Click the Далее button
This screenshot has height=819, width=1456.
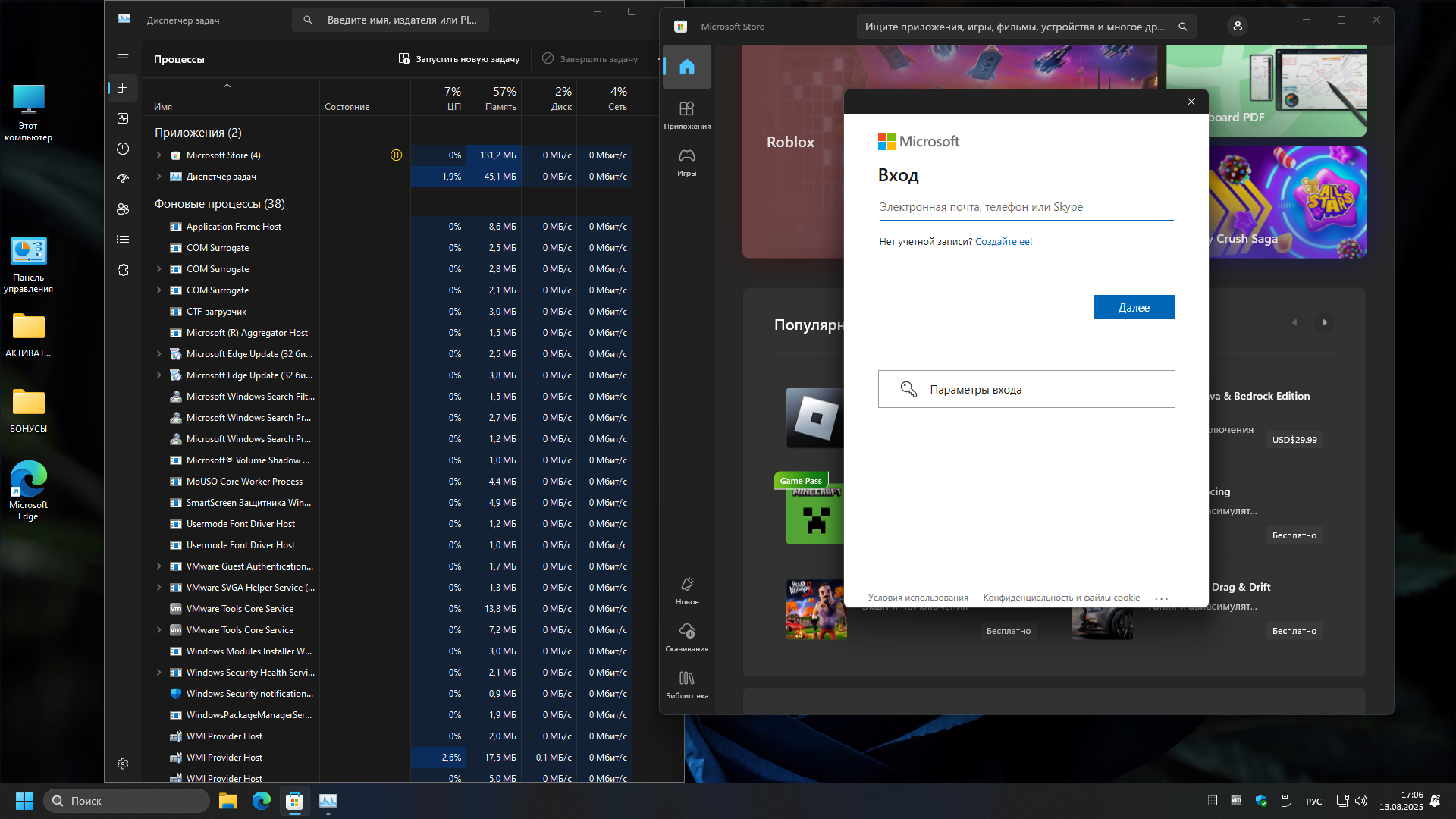1134,307
